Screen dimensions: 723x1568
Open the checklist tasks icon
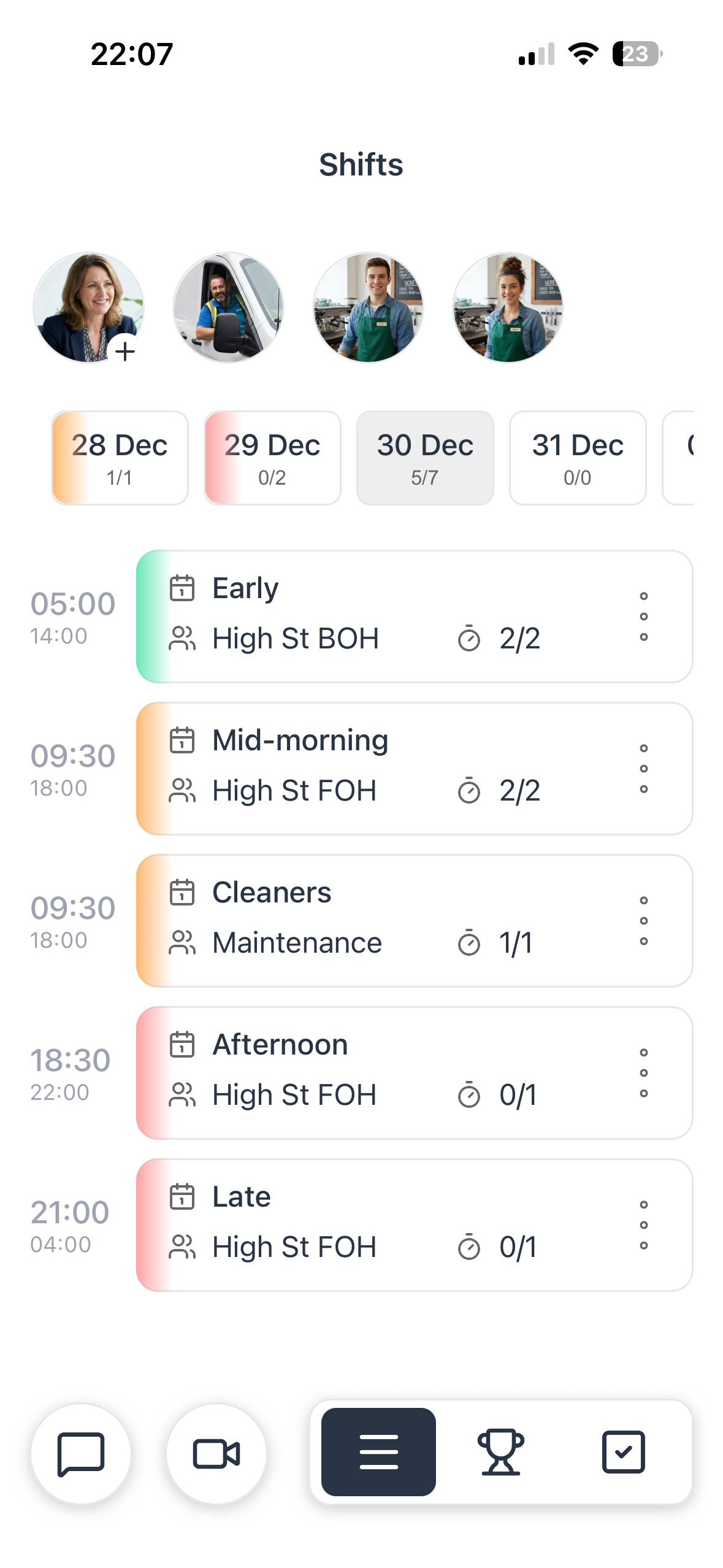[x=623, y=1451]
